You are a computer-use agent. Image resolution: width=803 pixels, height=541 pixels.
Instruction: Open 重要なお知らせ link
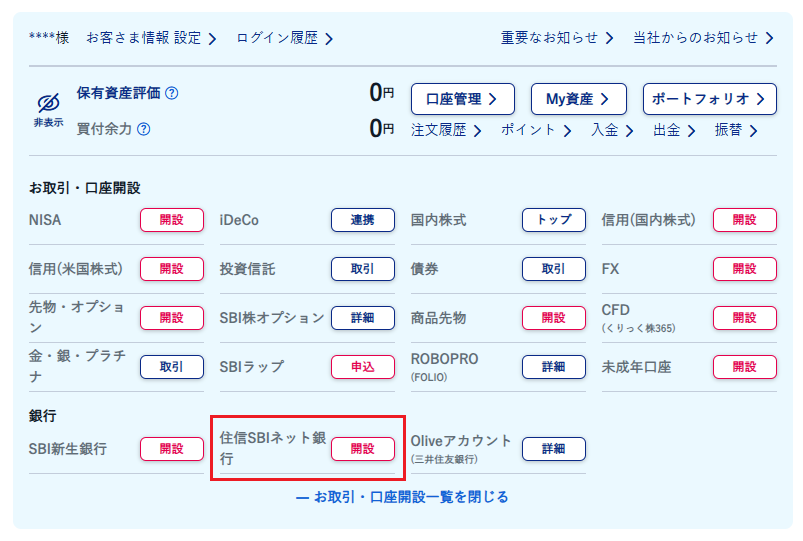[x=557, y=38]
